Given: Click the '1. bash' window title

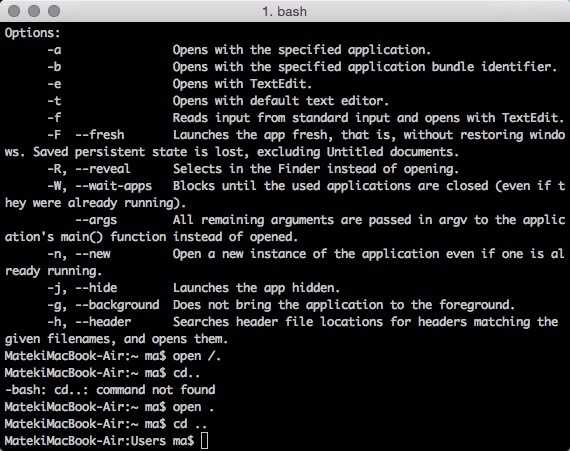Looking at the screenshot, I should click(x=284, y=12).
